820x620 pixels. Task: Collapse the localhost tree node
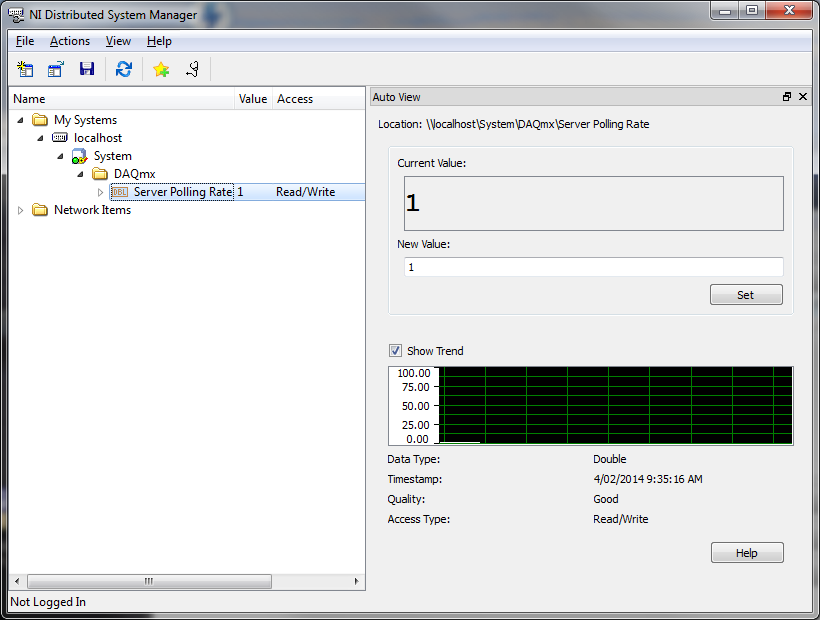(x=40, y=138)
